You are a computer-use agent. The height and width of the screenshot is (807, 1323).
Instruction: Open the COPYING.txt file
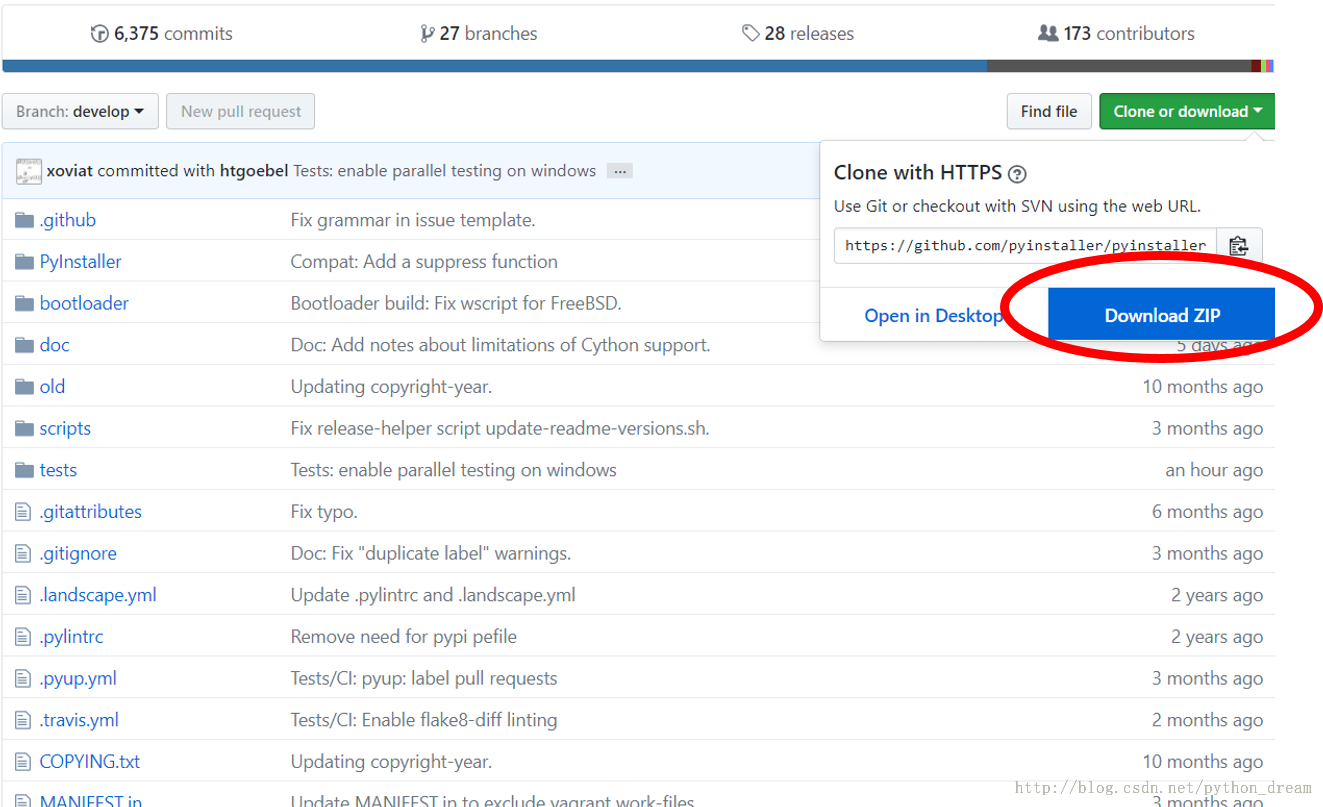90,762
